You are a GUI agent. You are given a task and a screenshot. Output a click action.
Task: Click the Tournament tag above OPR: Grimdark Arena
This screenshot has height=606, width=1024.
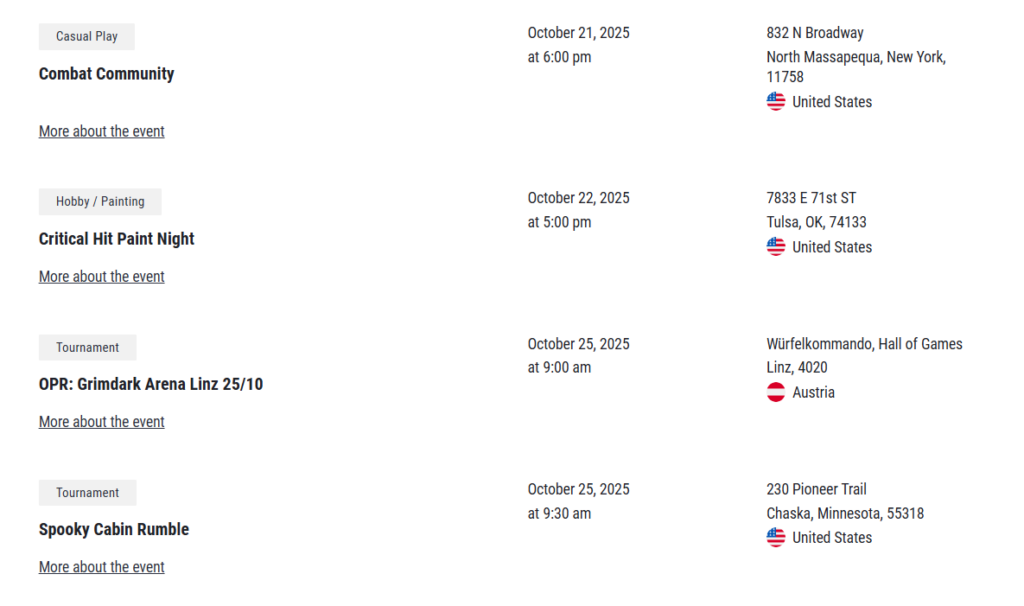coord(88,348)
